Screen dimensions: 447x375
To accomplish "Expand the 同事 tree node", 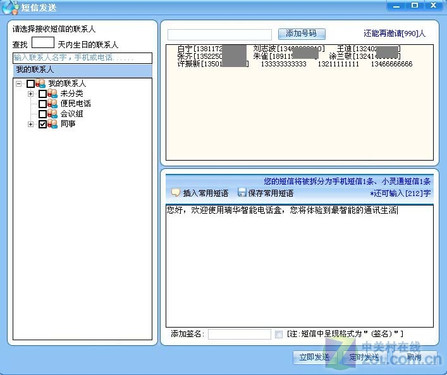I will [31, 124].
